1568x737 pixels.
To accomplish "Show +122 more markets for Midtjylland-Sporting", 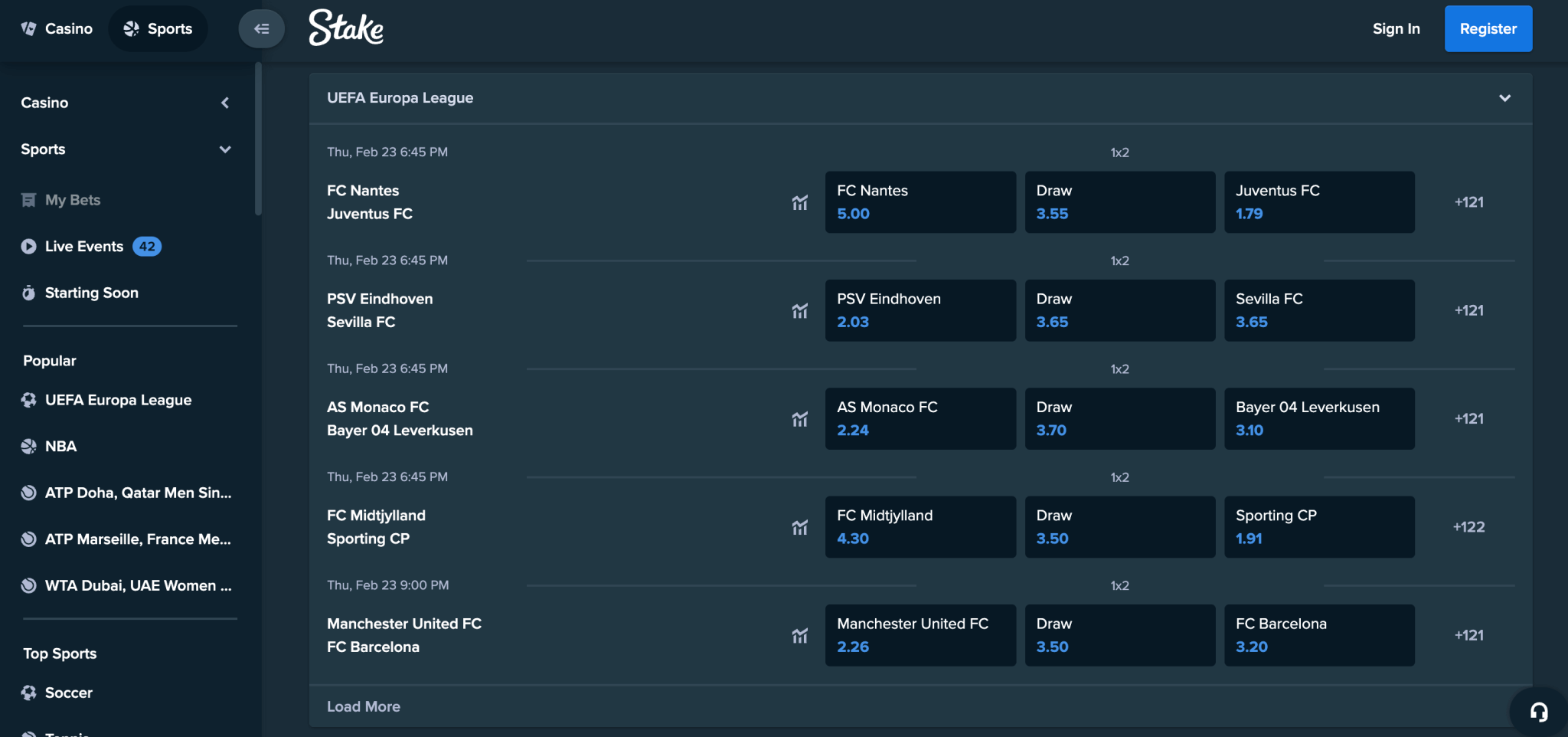I will click(x=1468, y=527).
